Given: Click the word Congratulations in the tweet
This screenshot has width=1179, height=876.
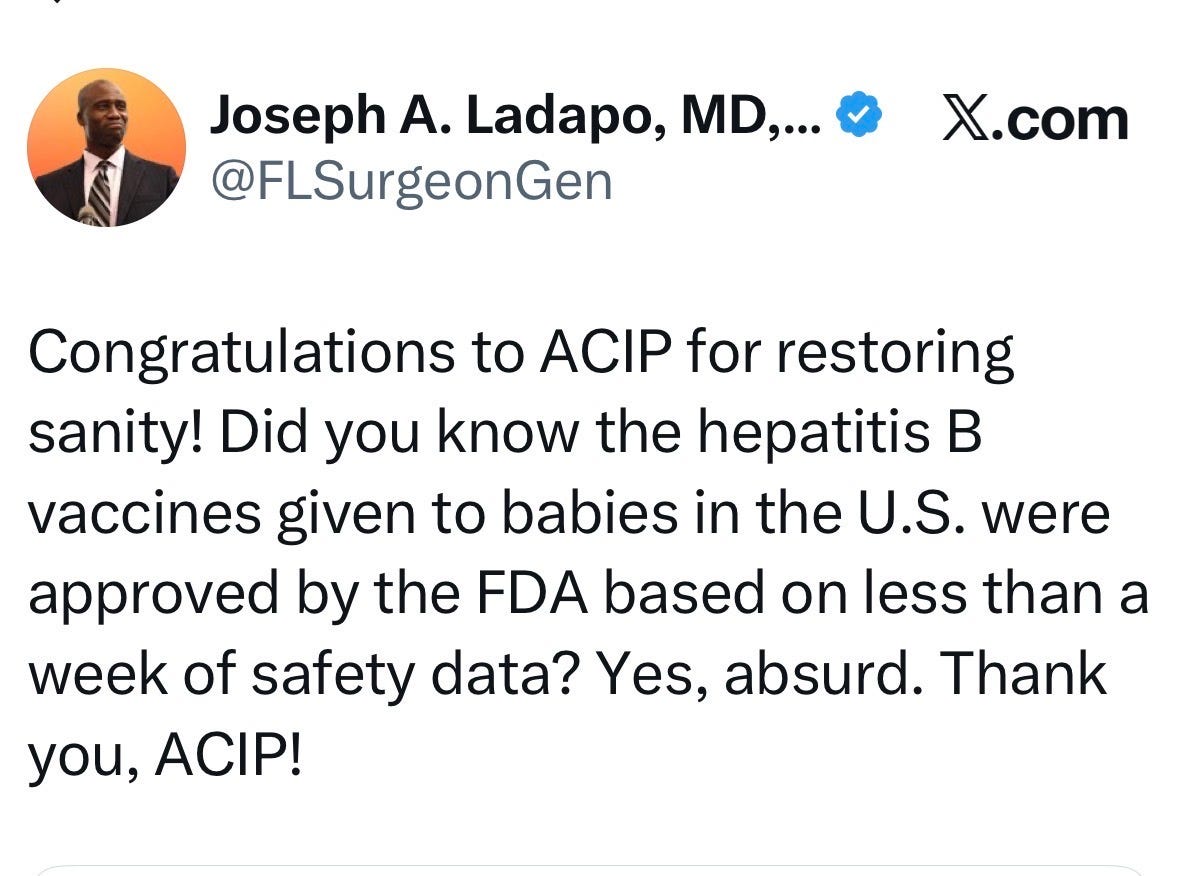Looking at the screenshot, I should (242, 353).
